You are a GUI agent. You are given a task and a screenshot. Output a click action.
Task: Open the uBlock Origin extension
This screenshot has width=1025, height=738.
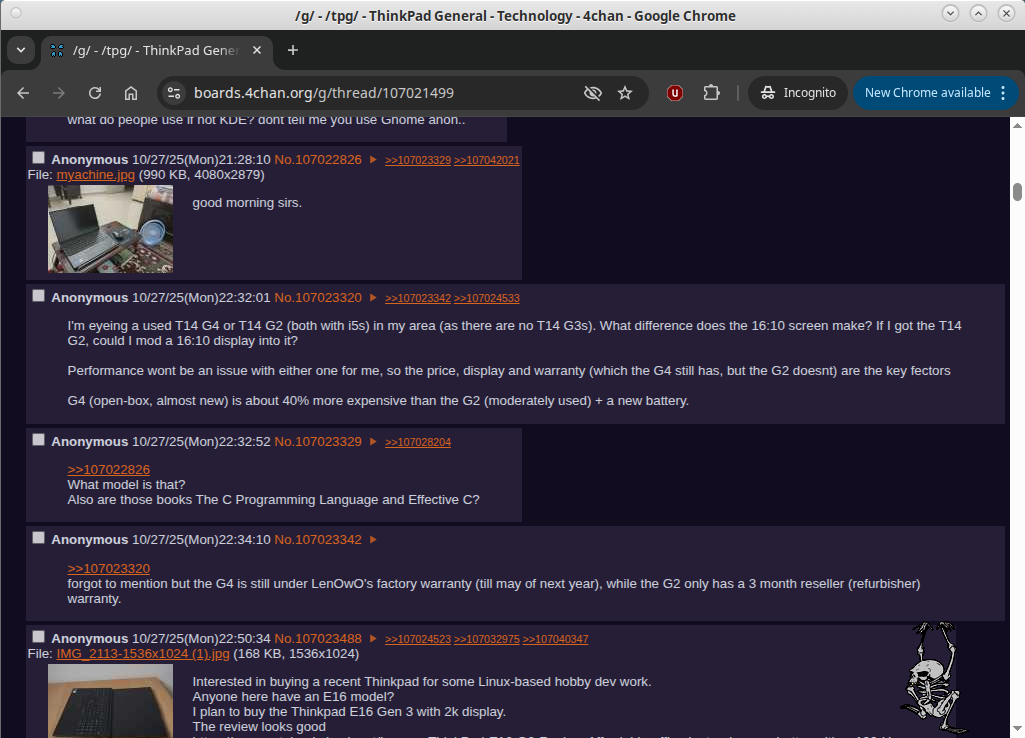pyautogui.click(x=675, y=93)
